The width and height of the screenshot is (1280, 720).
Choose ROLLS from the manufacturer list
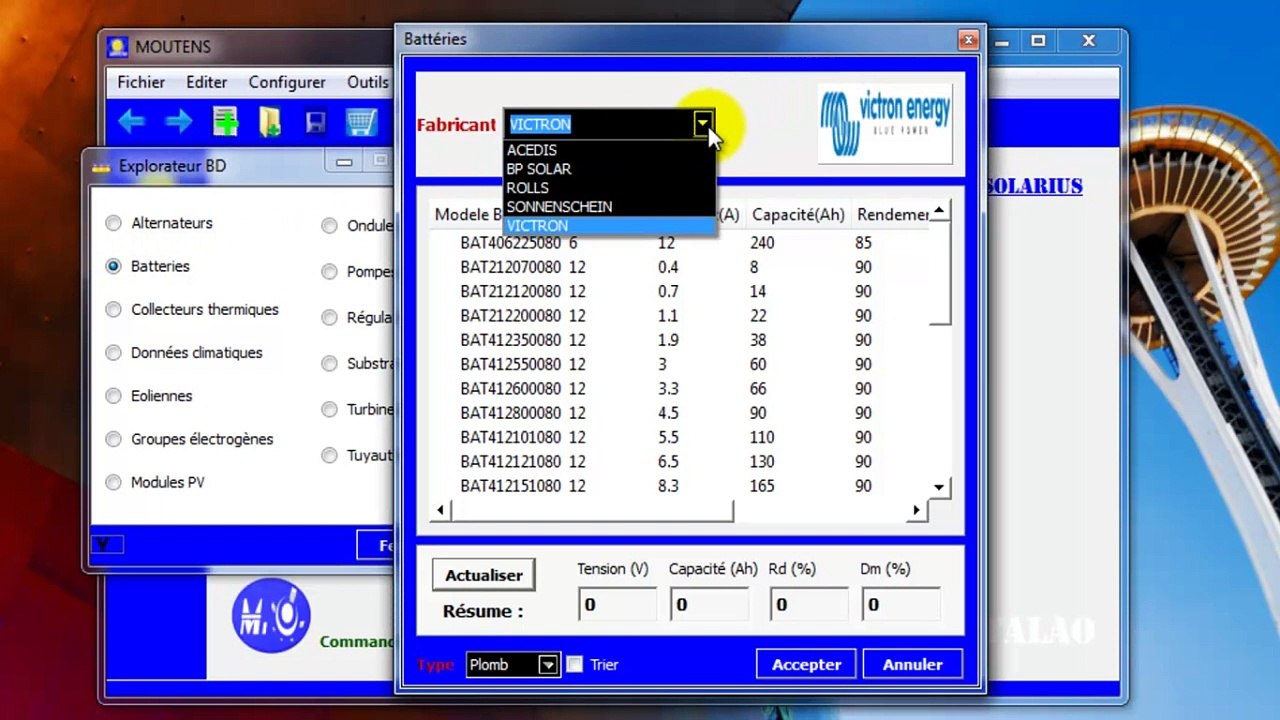pyautogui.click(x=609, y=188)
